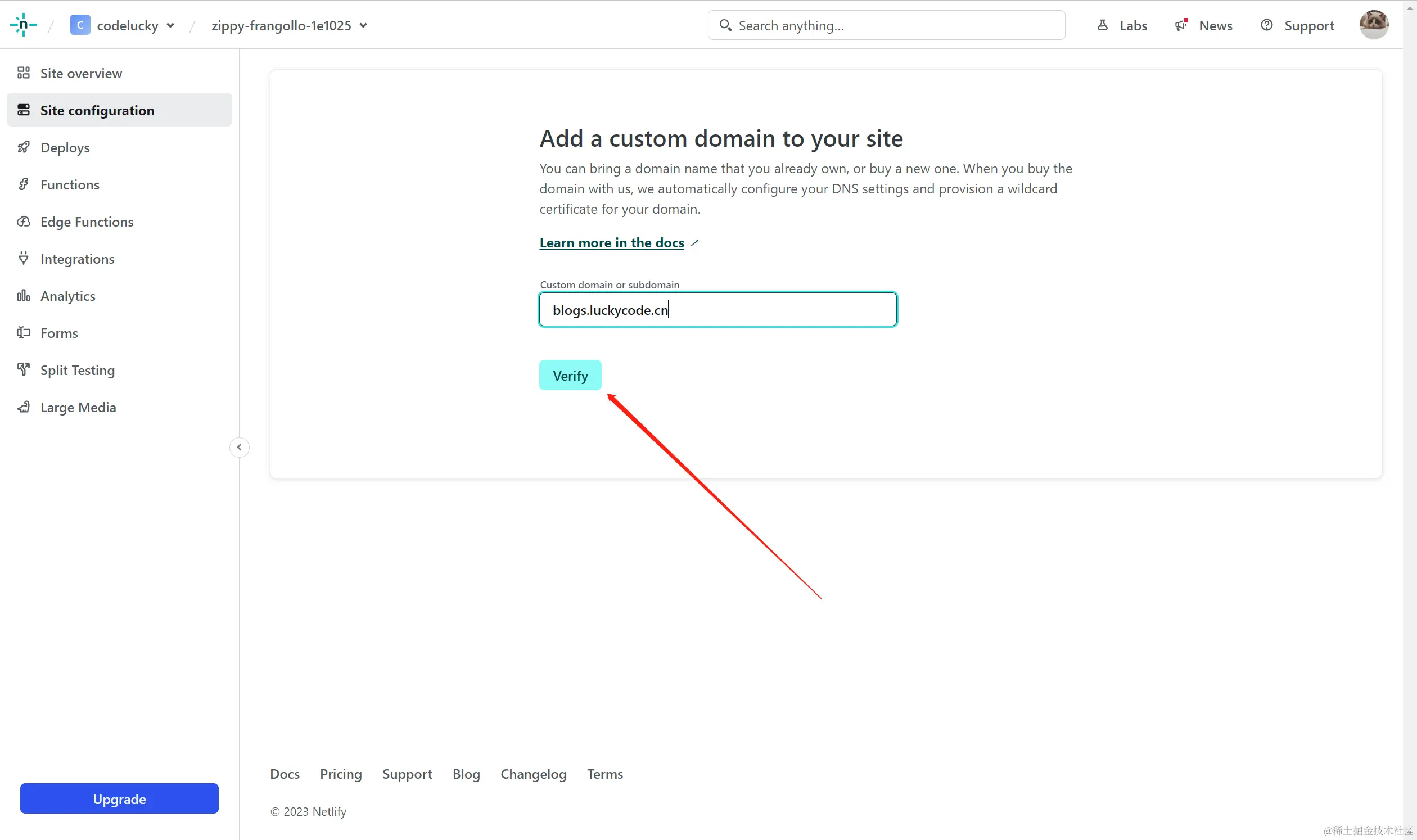Open the Docs footer link
The image size is (1417, 840).
[285, 773]
